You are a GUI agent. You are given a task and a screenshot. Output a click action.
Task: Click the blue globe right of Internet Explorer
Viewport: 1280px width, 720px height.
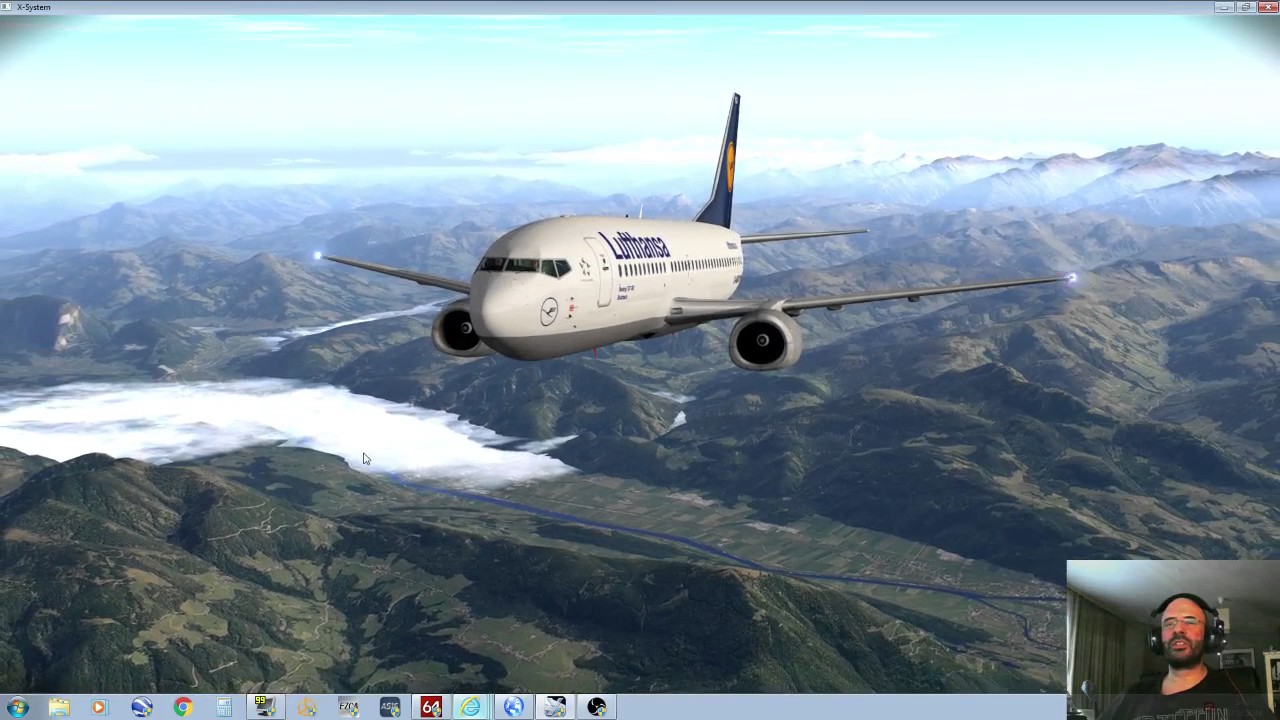(x=513, y=707)
